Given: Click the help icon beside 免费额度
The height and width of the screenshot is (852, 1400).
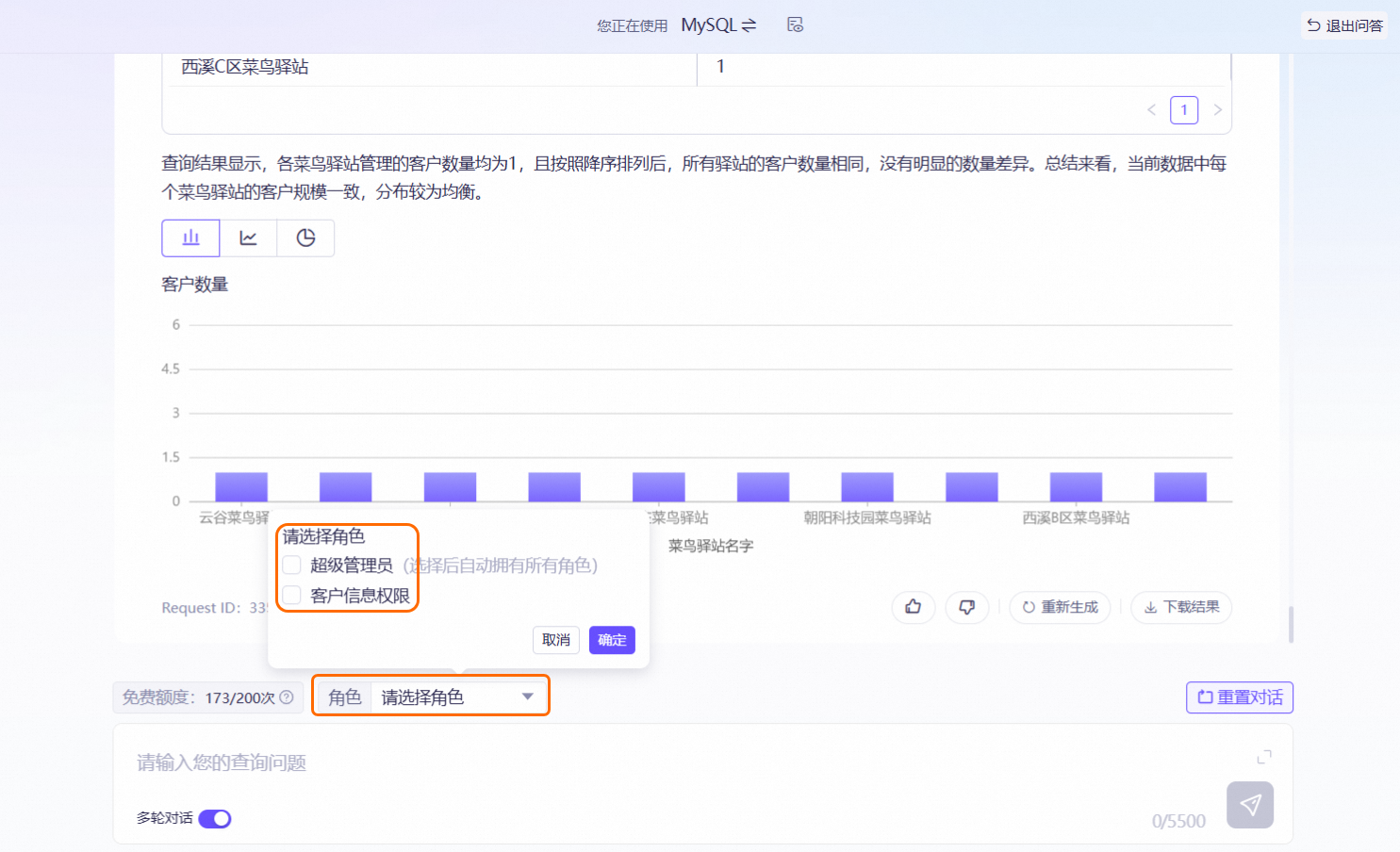Looking at the screenshot, I should 287,697.
